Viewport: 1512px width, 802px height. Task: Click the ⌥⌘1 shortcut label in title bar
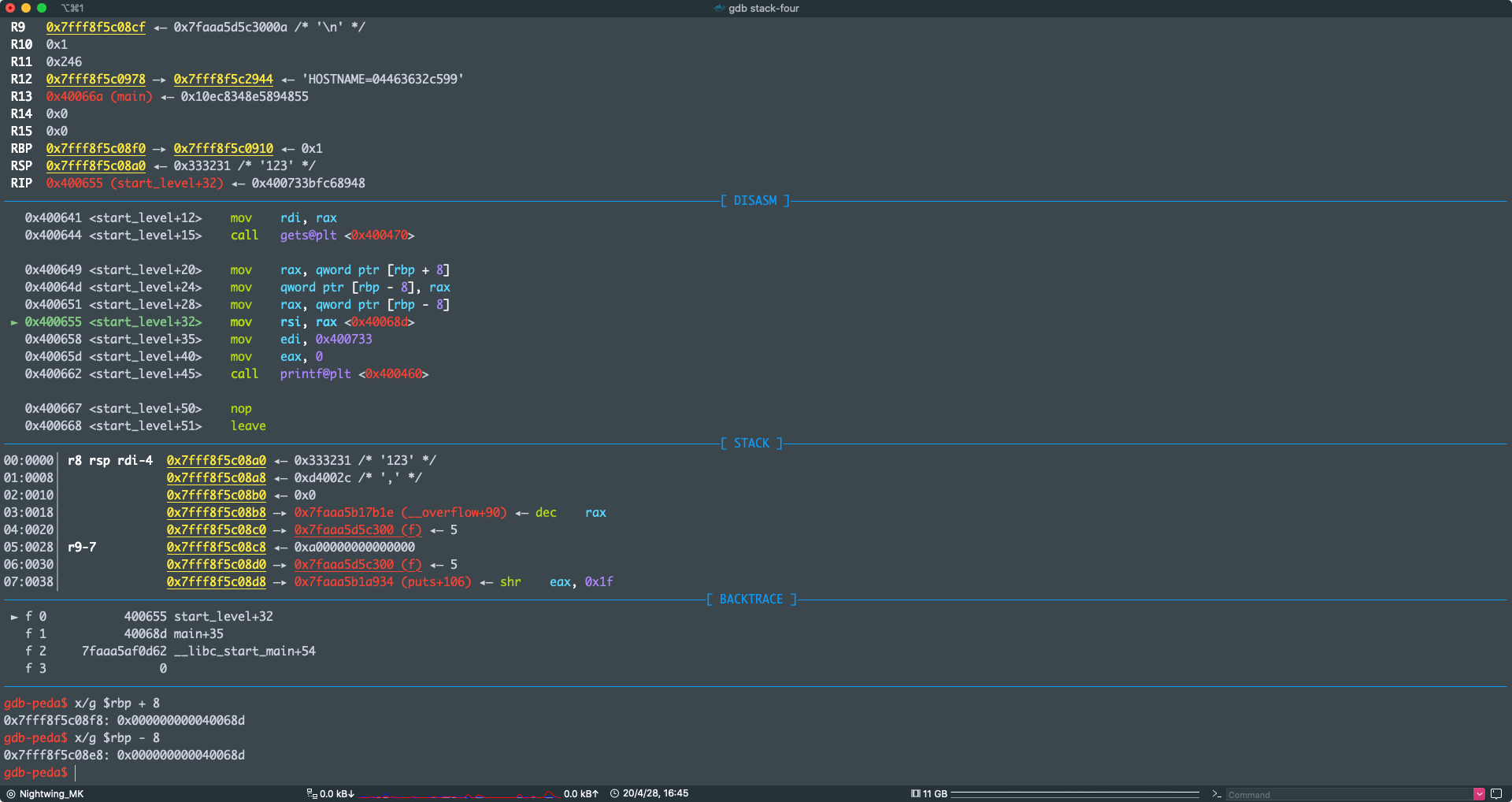(72, 9)
